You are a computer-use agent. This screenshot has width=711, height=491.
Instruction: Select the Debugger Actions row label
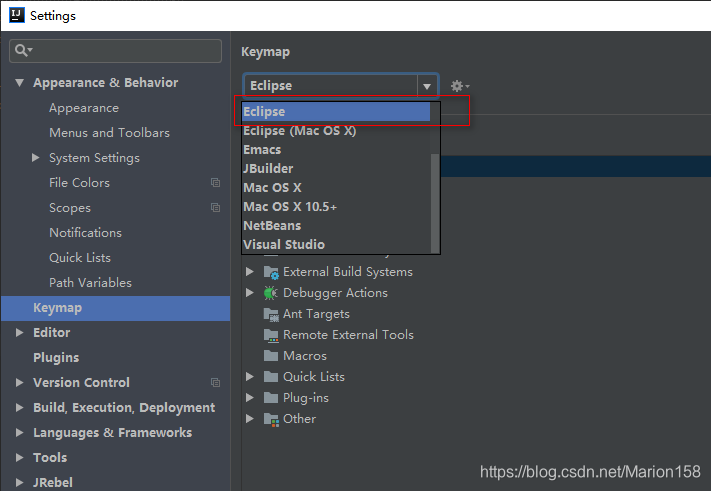coord(335,293)
